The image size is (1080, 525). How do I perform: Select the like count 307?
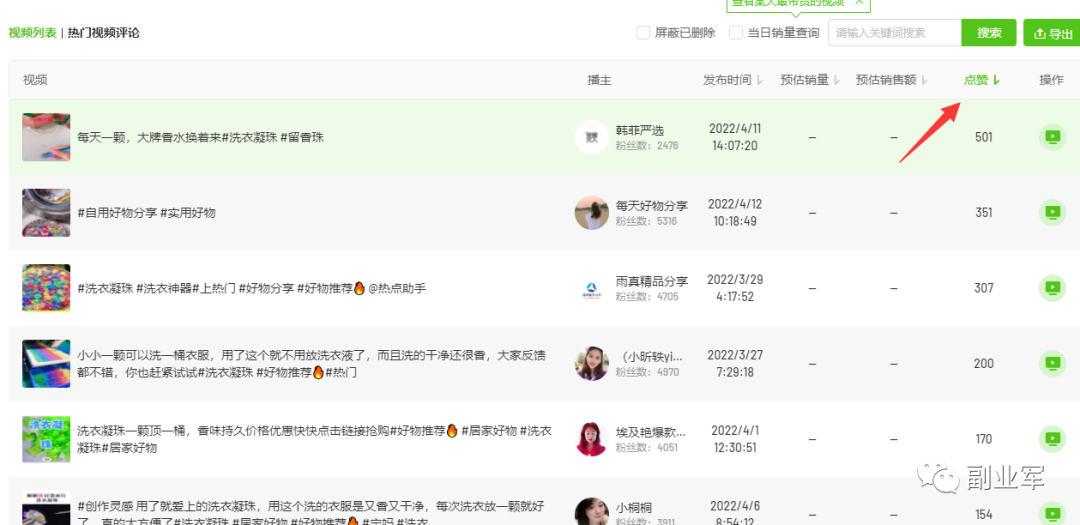pyautogui.click(x=984, y=288)
